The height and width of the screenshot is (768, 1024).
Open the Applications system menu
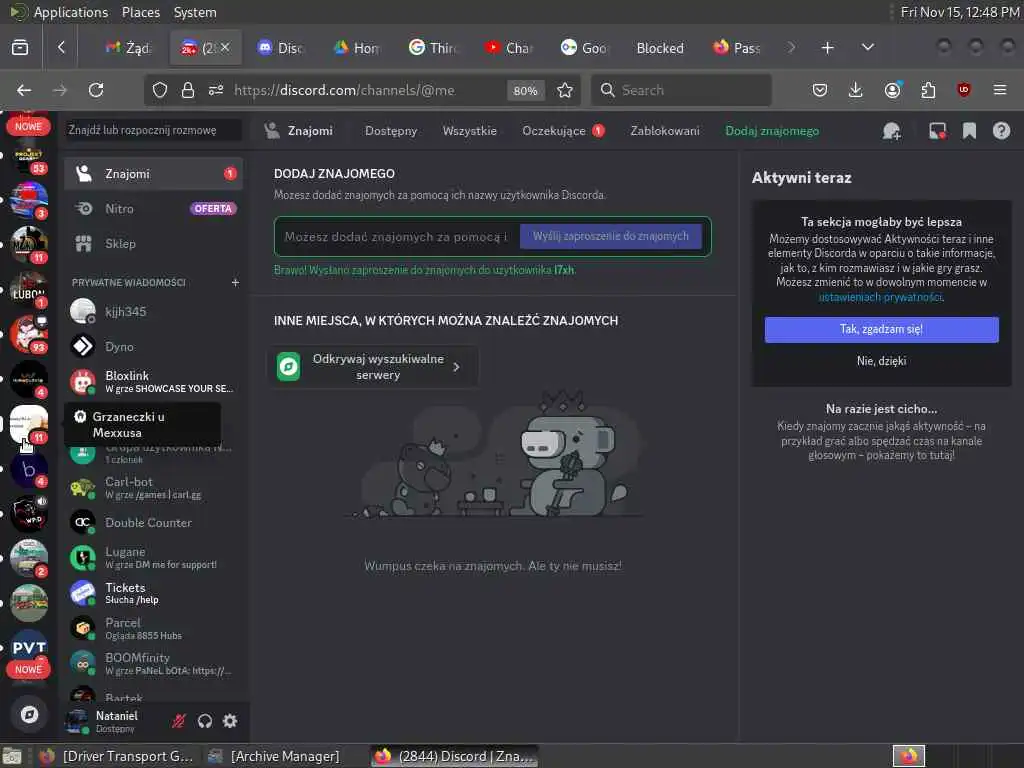tap(71, 12)
